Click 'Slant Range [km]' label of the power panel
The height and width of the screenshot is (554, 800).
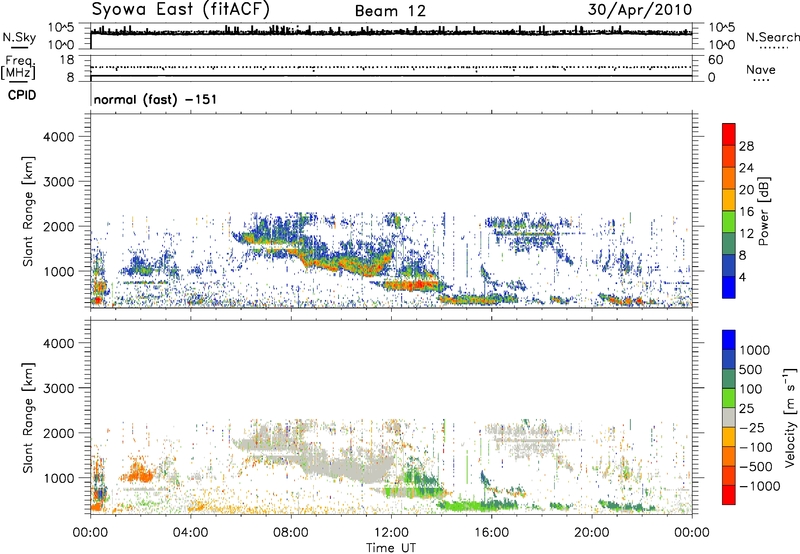[x=28, y=211]
